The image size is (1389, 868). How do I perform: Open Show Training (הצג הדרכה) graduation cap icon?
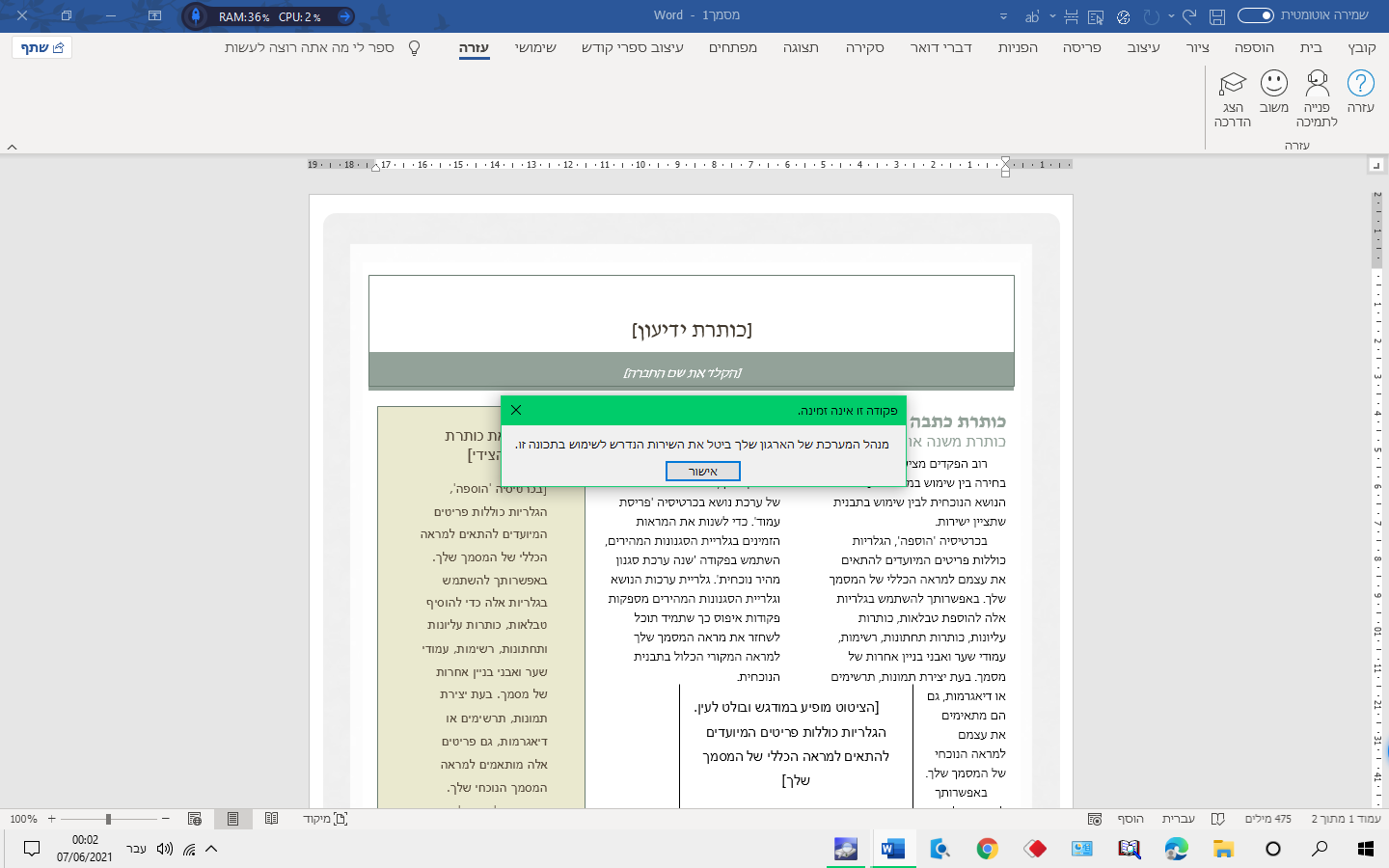tap(1233, 84)
